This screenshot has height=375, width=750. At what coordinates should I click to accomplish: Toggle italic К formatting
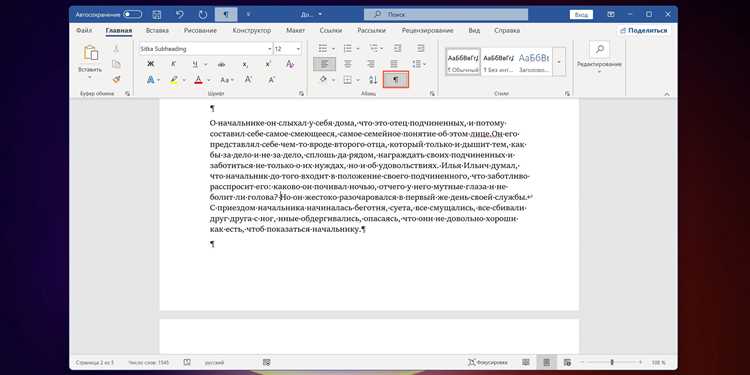point(173,64)
